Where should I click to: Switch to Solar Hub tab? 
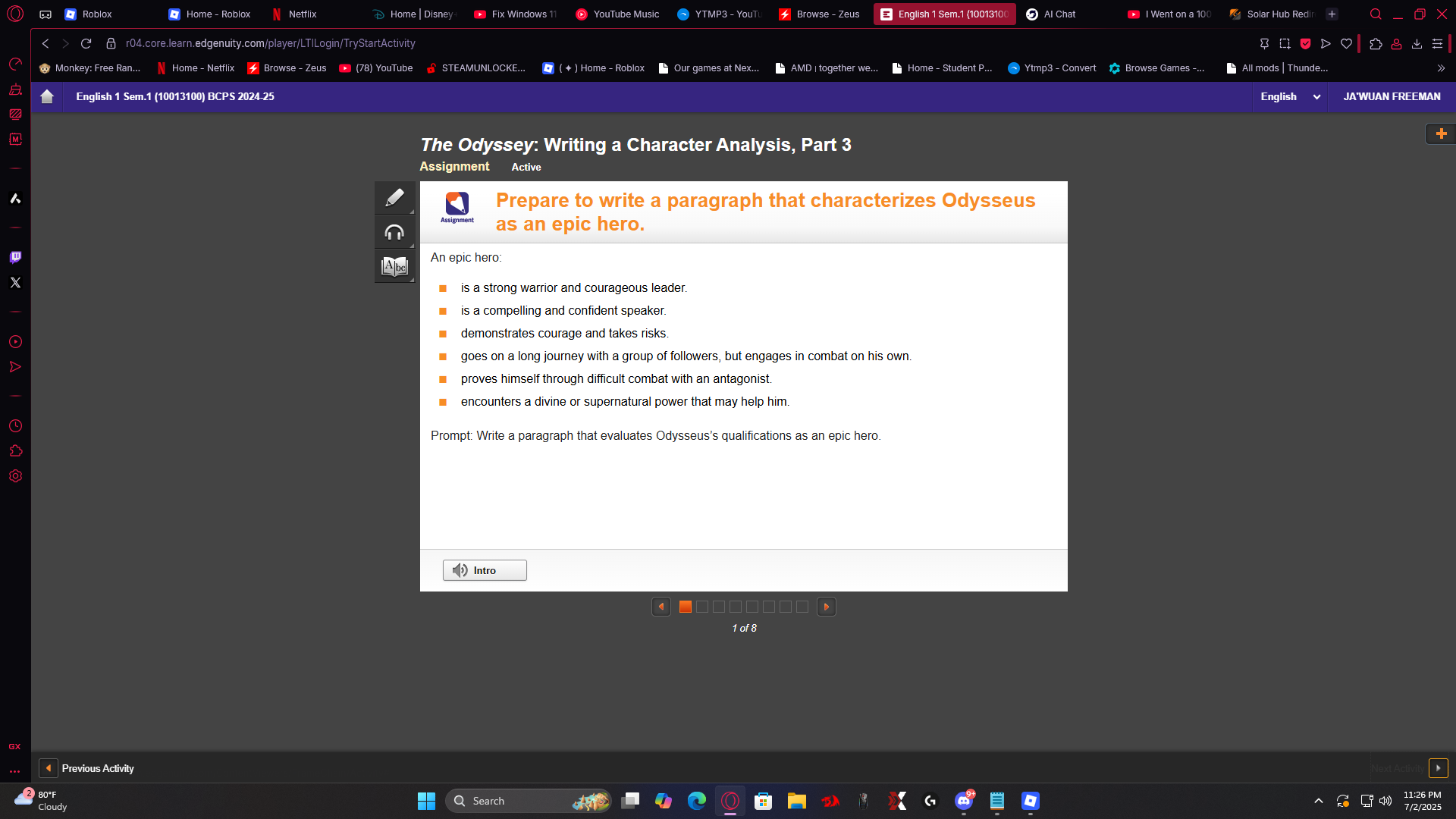tap(1272, 14)
